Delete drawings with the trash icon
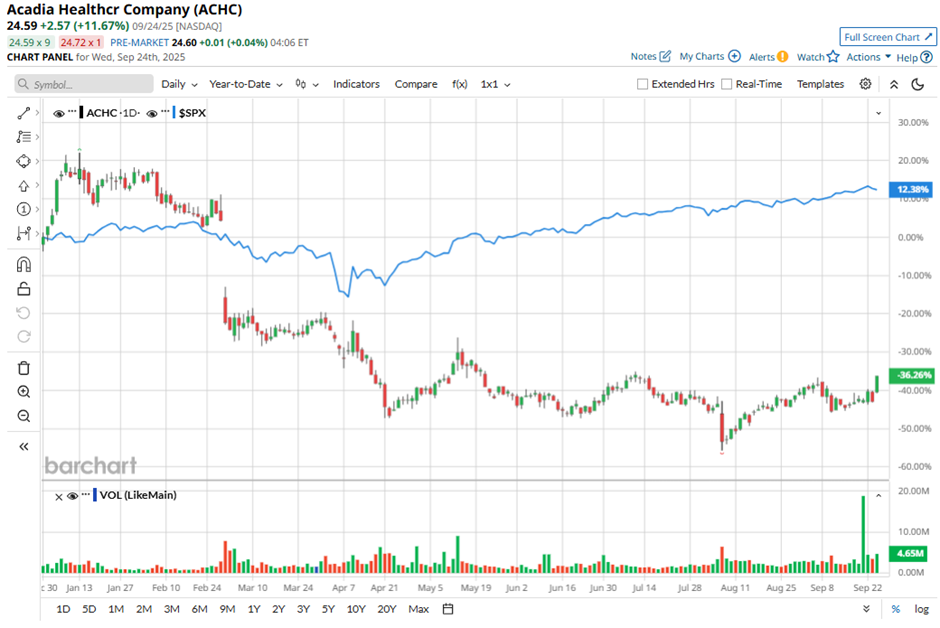The height and width of the screenshot is (628, 940). 23,368
